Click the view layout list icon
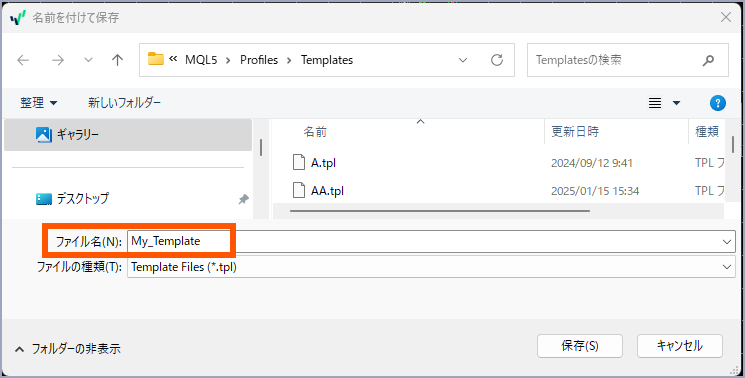Image resolution: width=745 pixels, height=378 pixels. click(655, 103)
